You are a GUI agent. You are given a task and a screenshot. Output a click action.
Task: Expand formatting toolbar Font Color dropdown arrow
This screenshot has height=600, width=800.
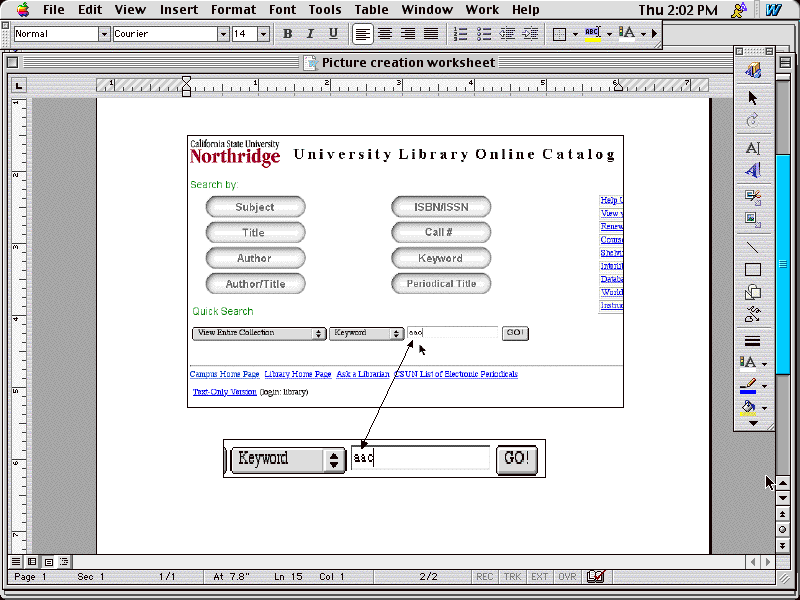point(643,34)
